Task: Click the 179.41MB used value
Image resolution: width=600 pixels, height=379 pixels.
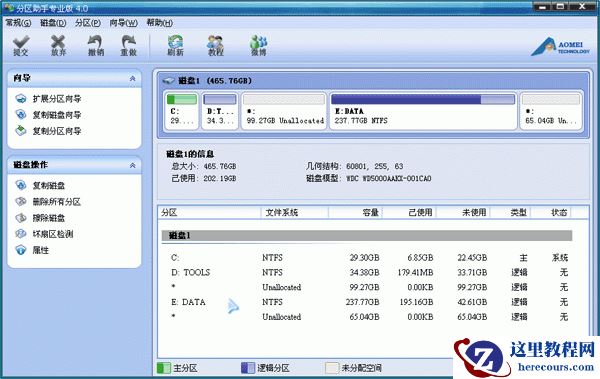Action: pyautogui.click(x=415, y=273)
